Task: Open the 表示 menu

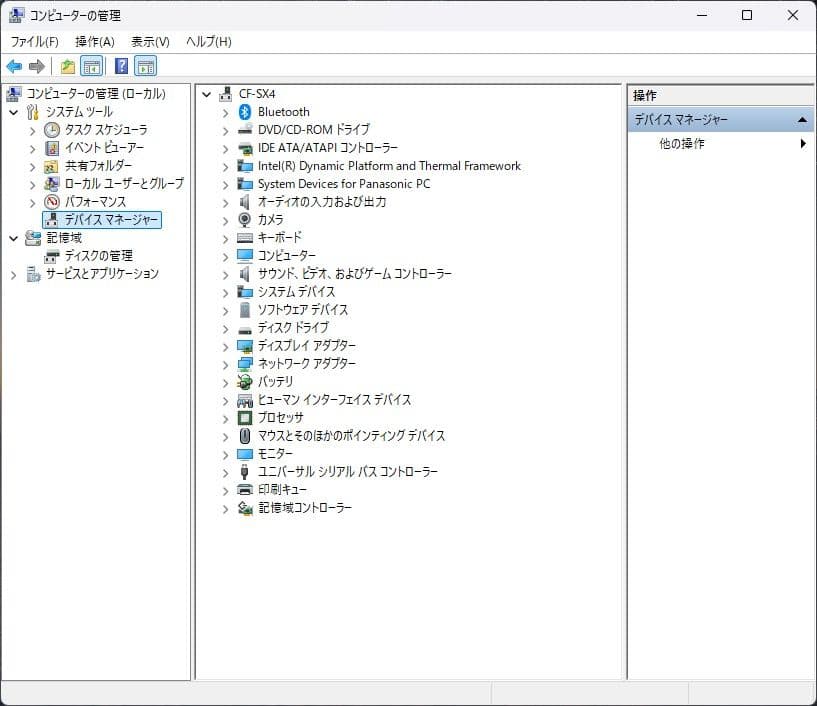Action: pos(148,41)
